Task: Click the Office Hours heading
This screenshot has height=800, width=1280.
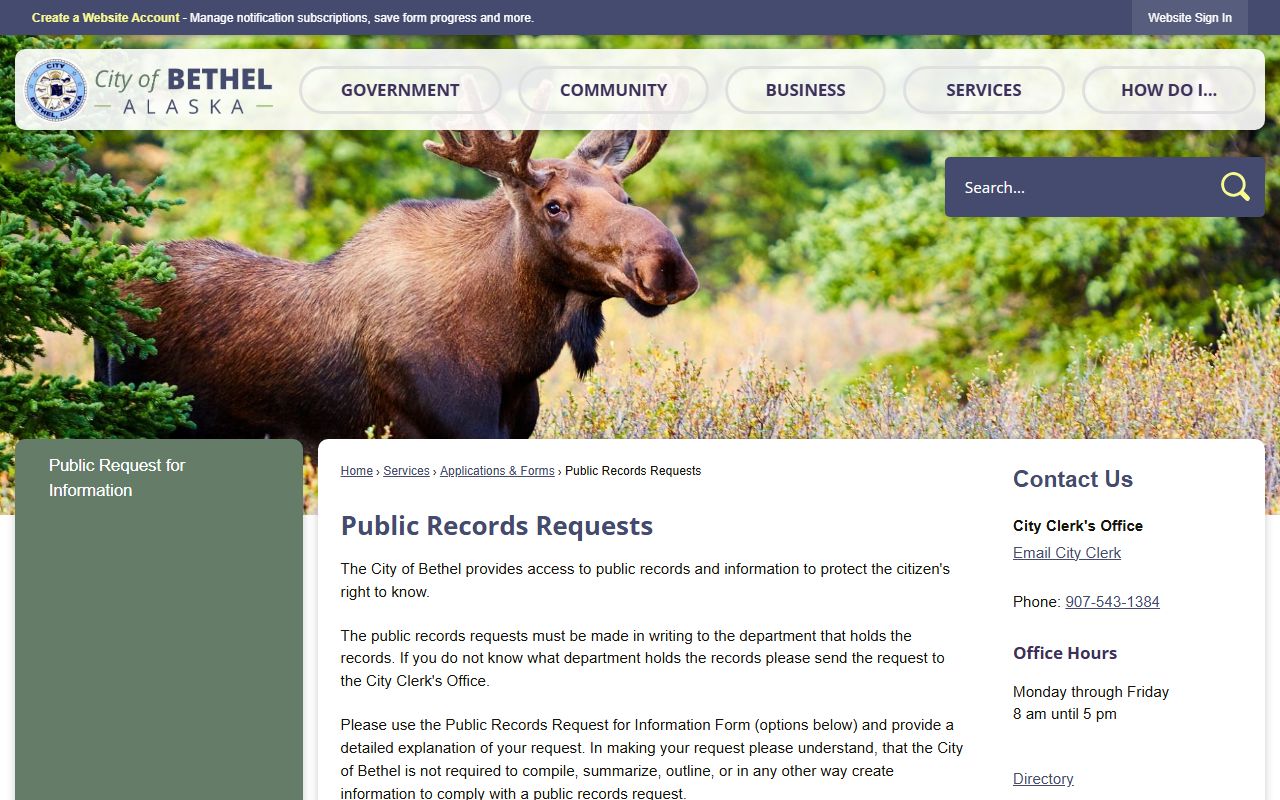Action: click(1065, 653)
